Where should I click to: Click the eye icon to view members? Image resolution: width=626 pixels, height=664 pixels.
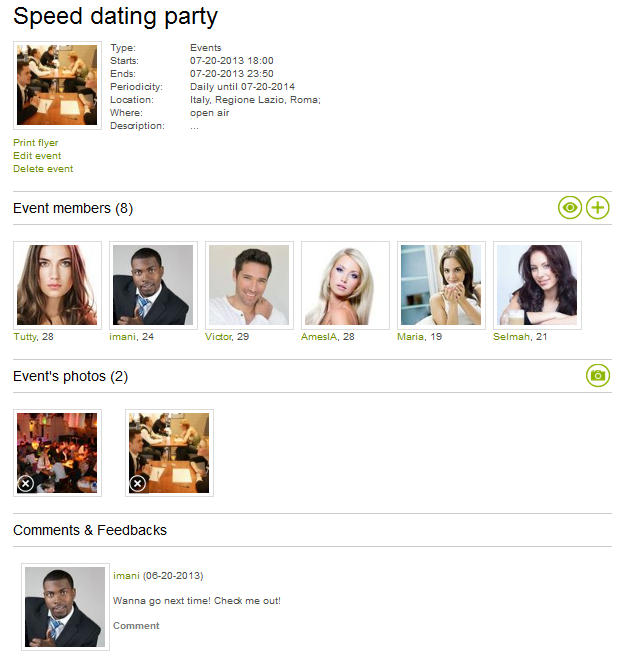pyautogui.click(x=570, y=208)
